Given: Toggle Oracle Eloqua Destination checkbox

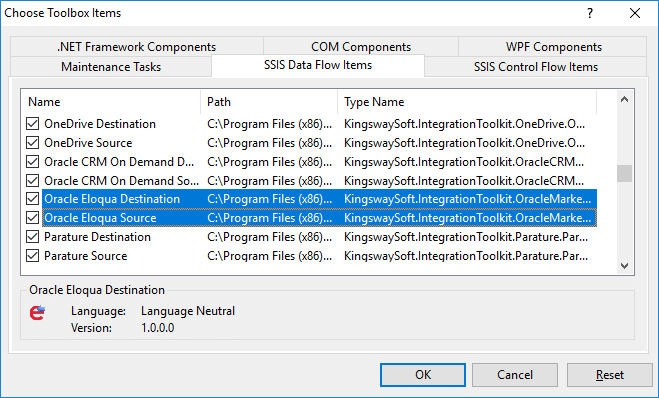Looking at the screenshot, I should coord(32,199).
